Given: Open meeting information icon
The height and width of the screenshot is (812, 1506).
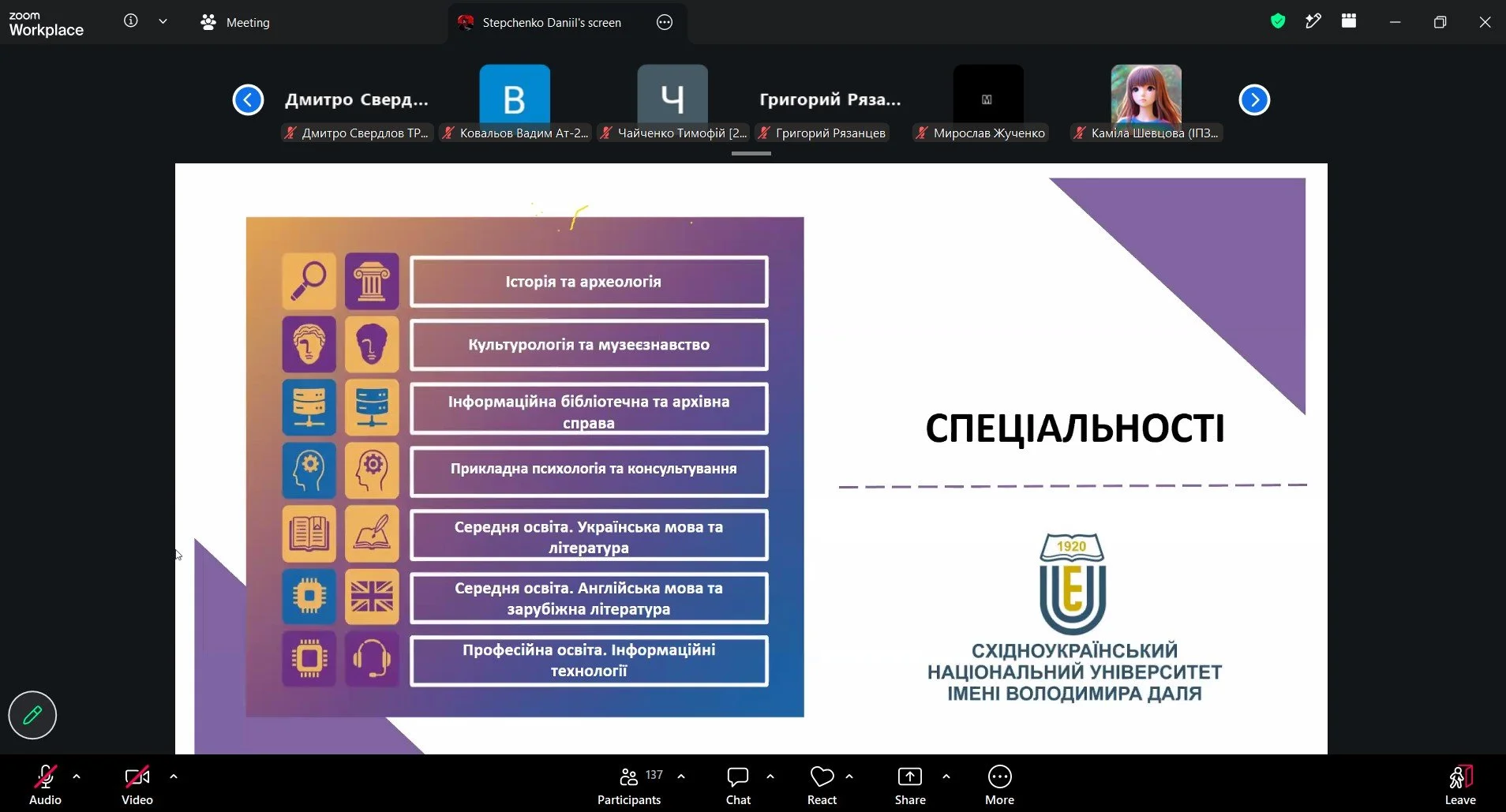Looking at the screenshot, I should click(x=131, y=21).
